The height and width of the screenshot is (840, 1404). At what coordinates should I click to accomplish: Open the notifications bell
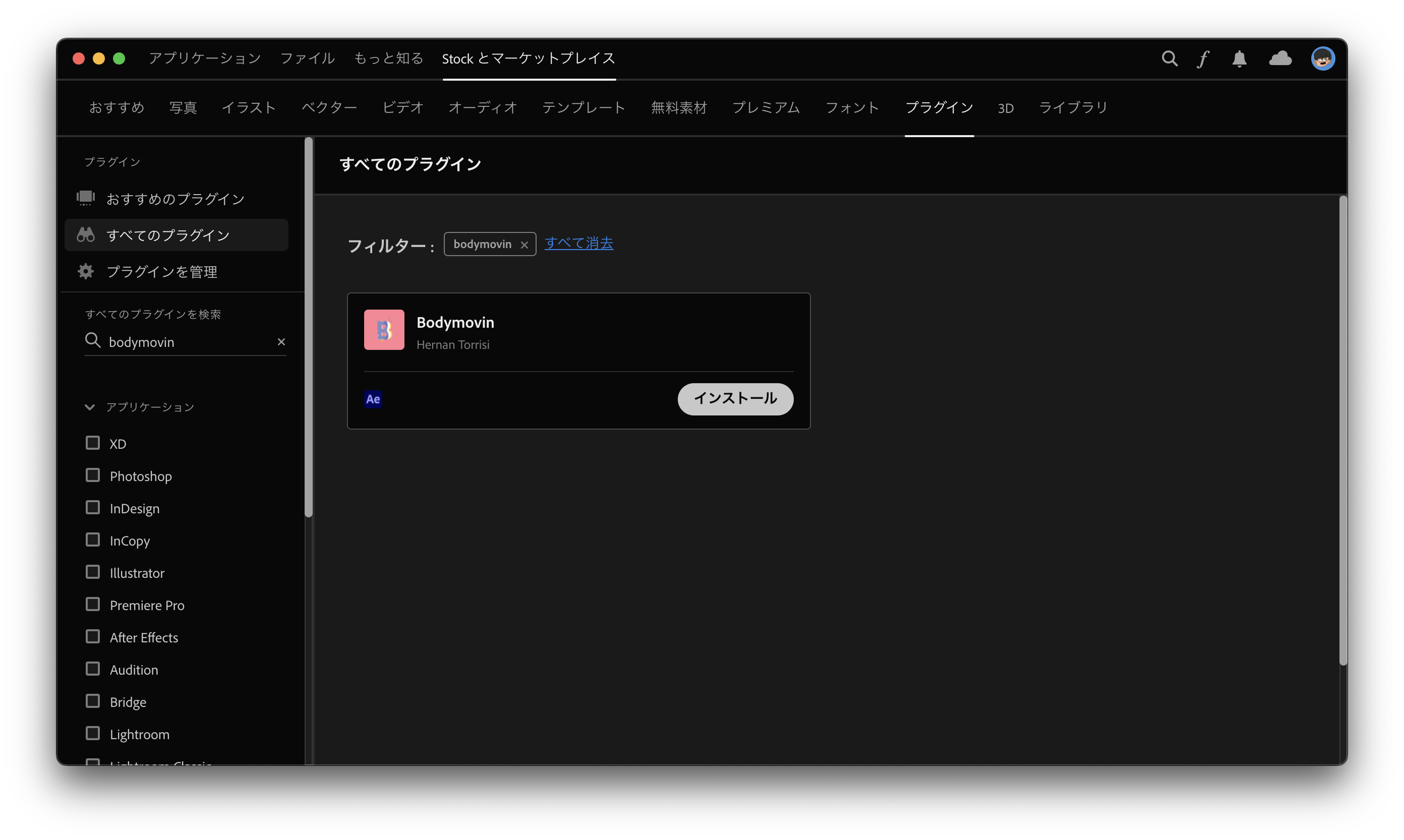coord(1239,58)
